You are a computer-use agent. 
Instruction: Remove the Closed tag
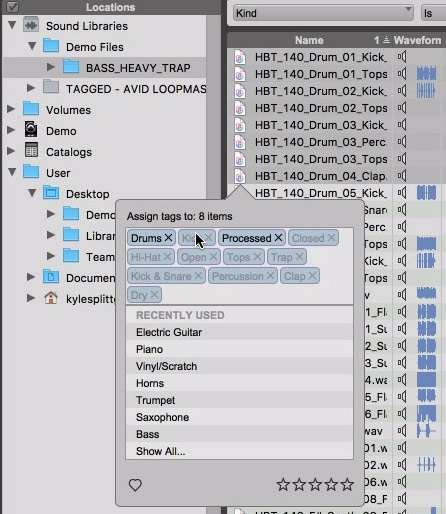click(x=331, y=238)
